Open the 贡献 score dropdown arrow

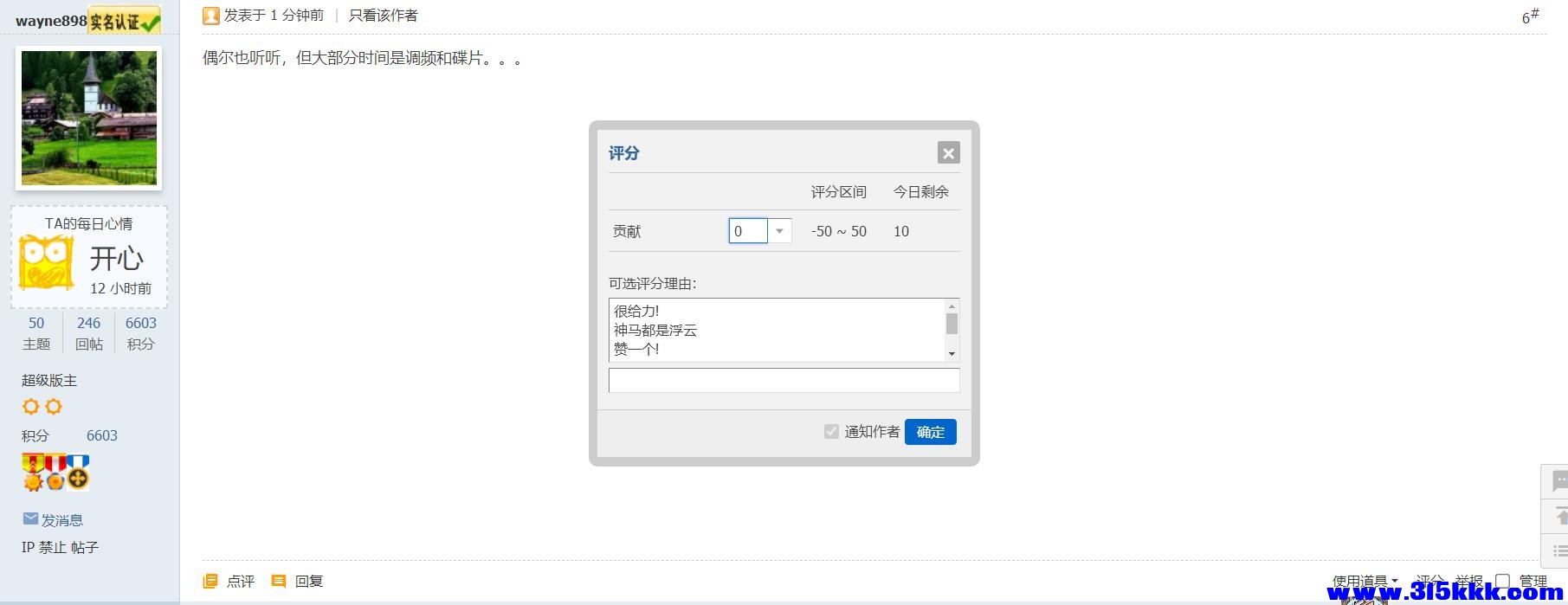click(x=779, y=231)
